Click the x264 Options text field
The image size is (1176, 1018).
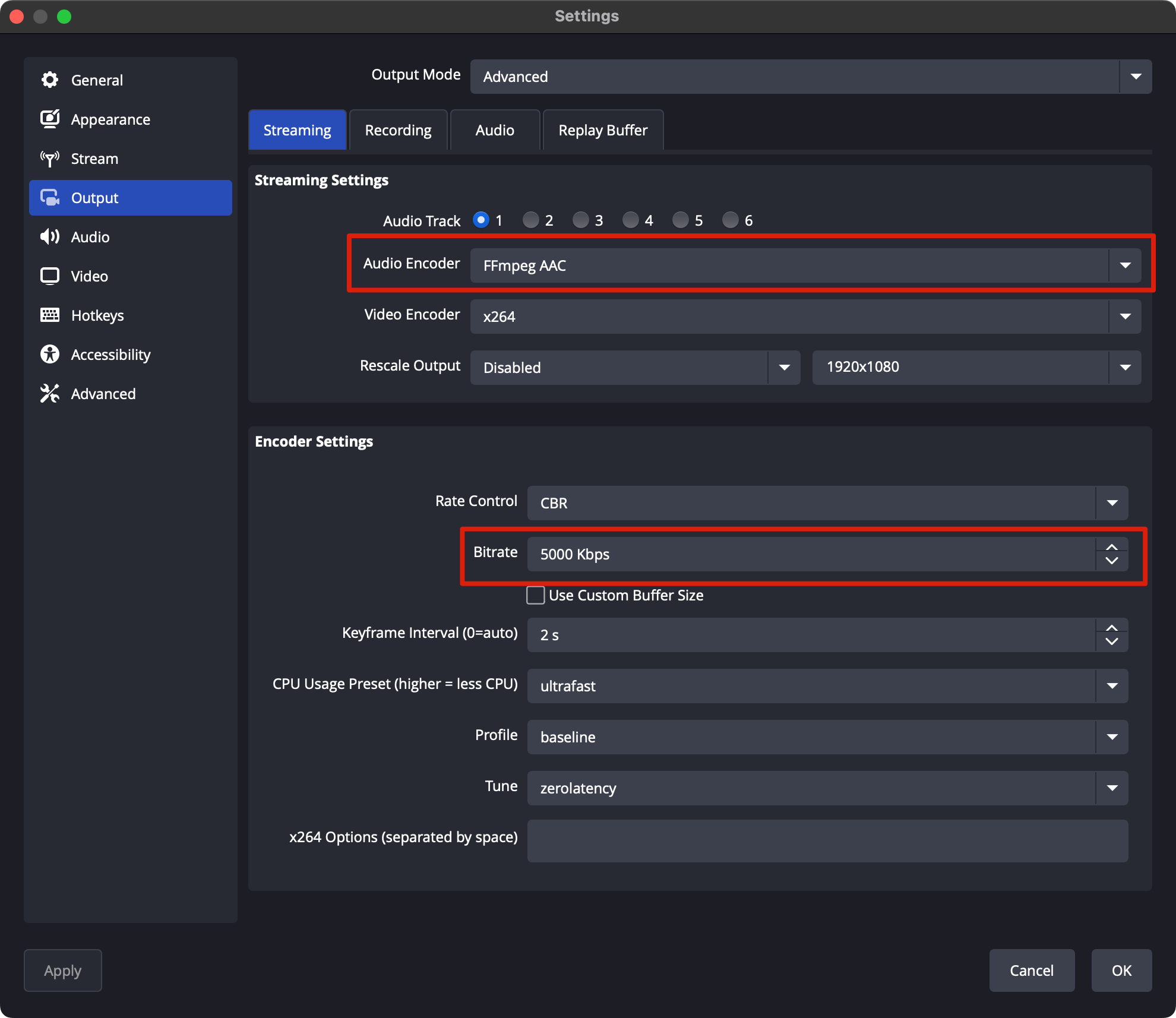827,840
